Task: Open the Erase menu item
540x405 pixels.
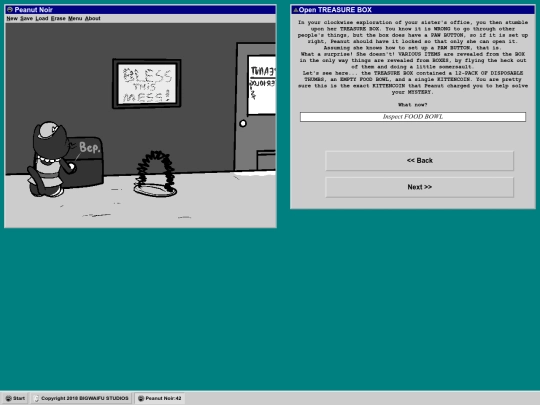Action: click(58, 18)
